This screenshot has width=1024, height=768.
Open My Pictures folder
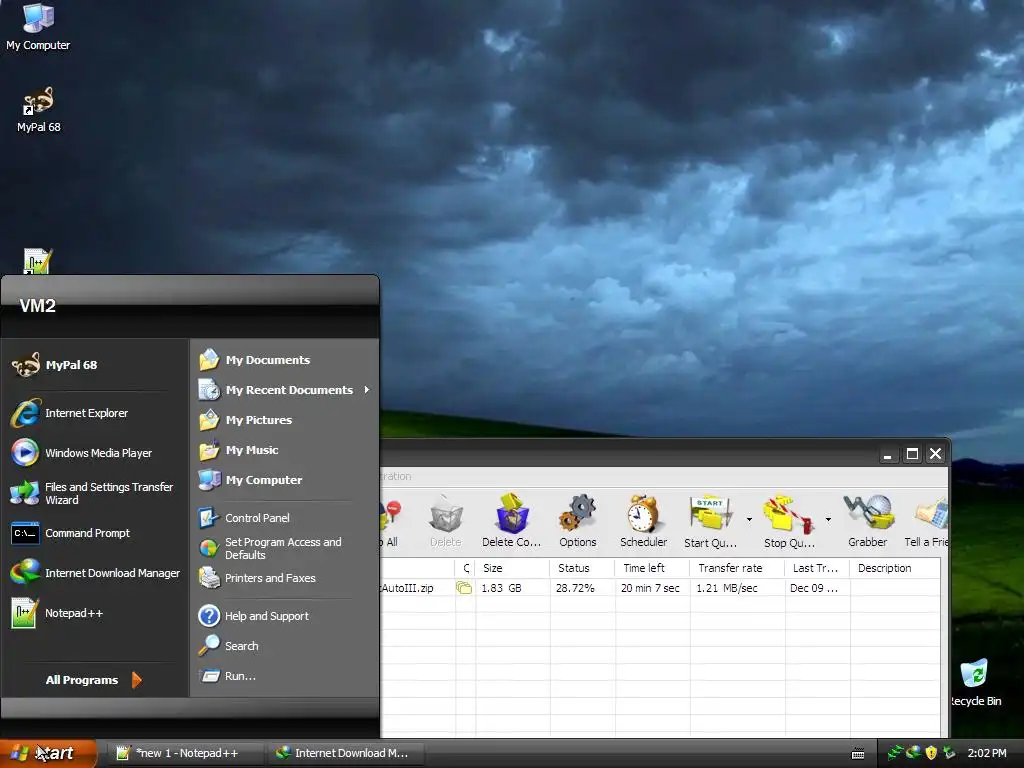[x=285, y=420]
